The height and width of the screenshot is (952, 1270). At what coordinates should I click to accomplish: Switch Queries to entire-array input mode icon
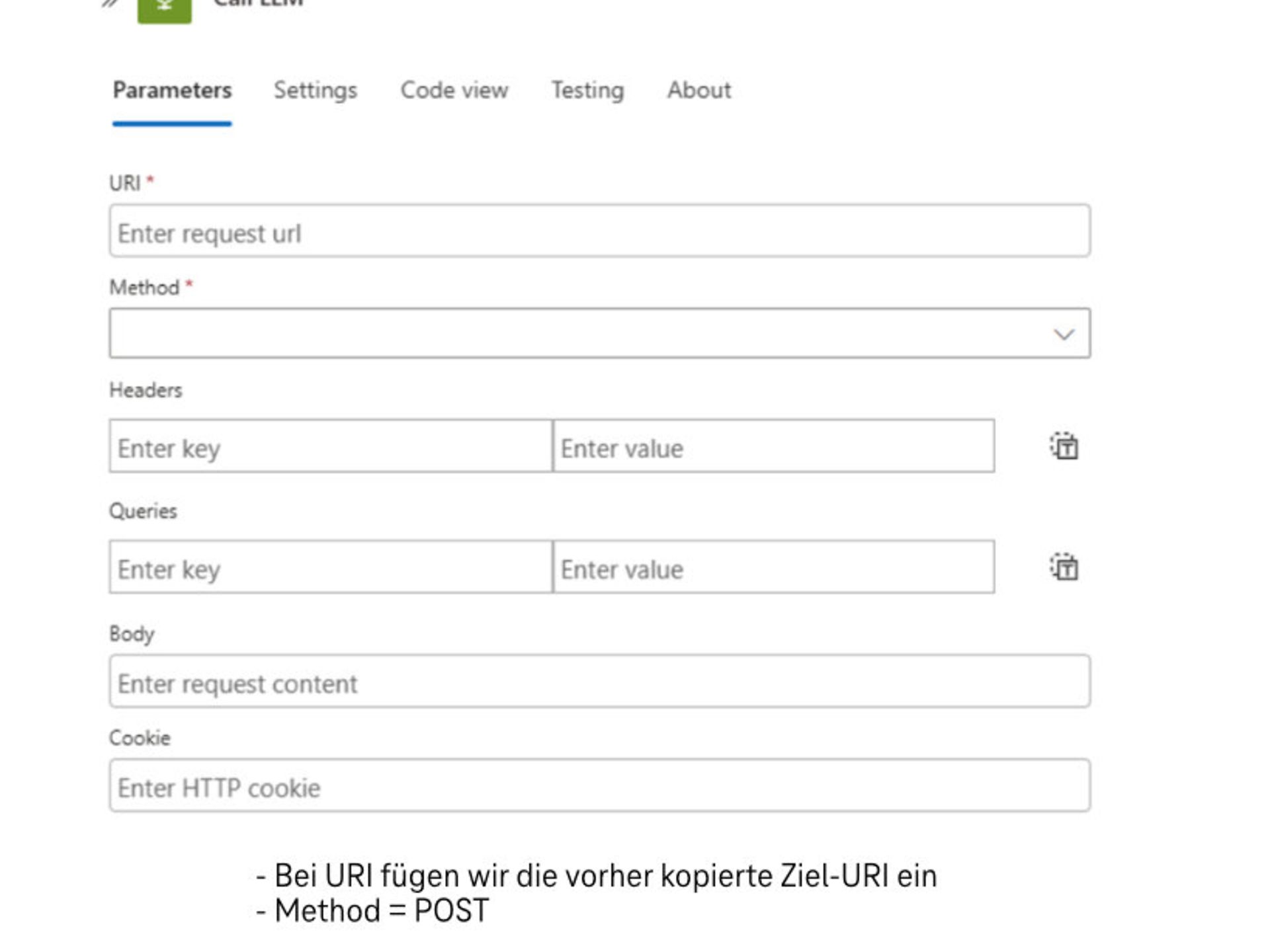coord(1062,567)
